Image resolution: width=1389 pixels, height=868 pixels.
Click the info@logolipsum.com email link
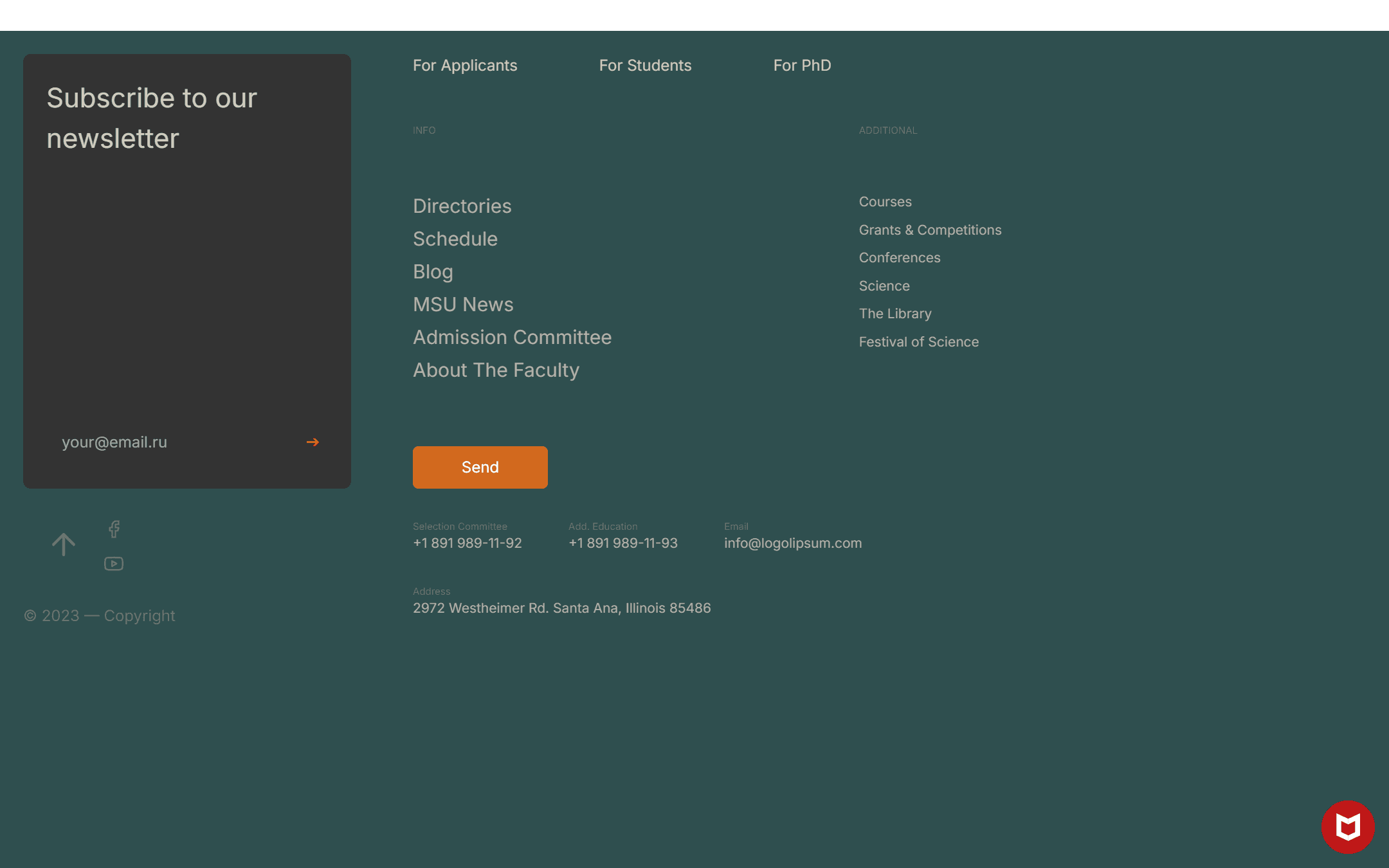792,543
